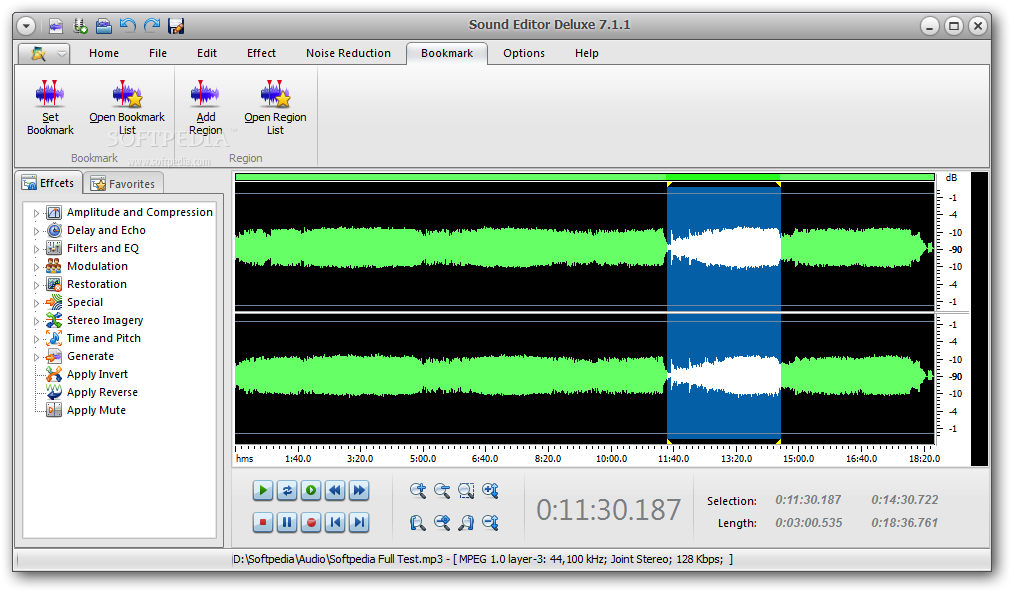Toggle loop playback button
The width and height of the screenshot is (1012, 592).
point(287,491)
